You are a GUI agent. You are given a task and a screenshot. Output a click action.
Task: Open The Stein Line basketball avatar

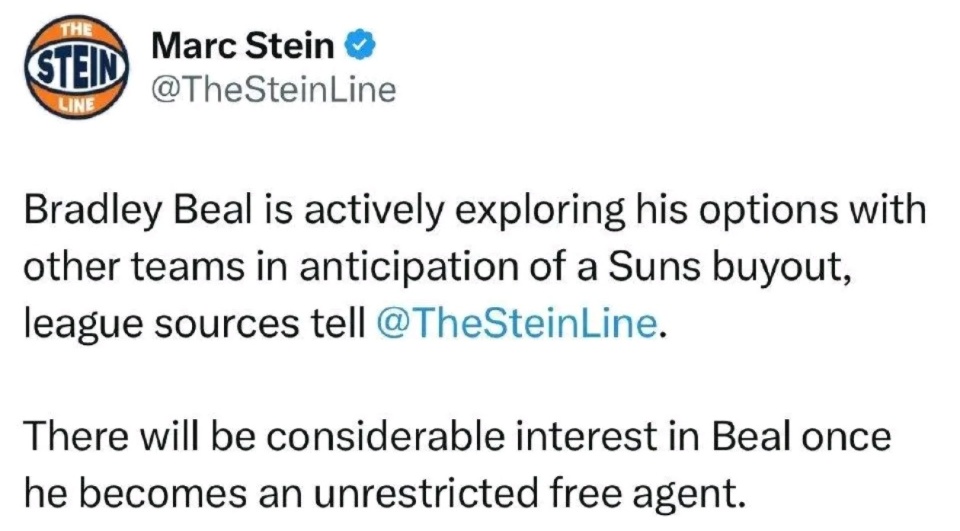coord(76,66)
